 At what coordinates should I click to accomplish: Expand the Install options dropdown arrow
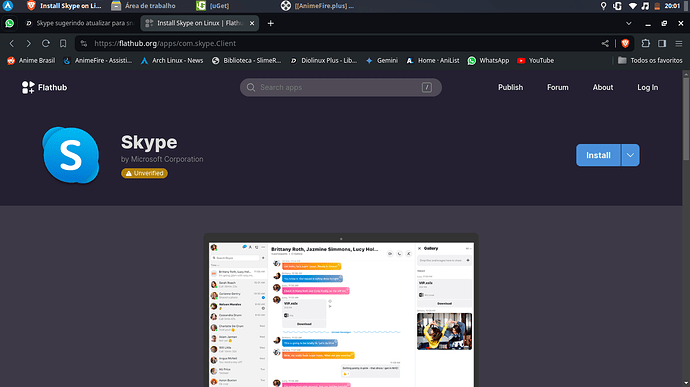tap(630, 155)
